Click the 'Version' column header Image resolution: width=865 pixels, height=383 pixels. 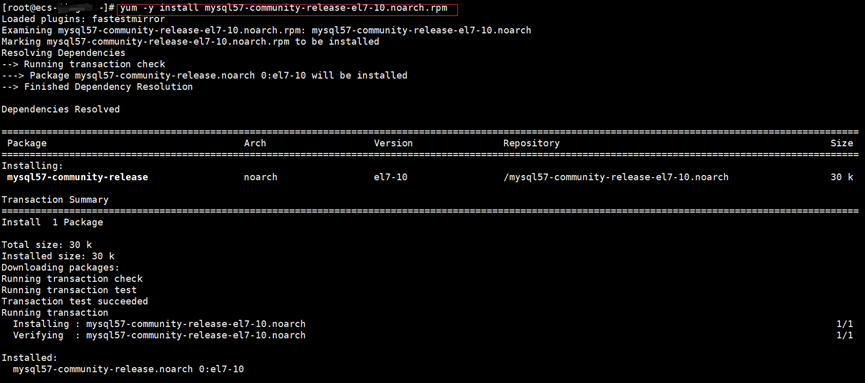point(393,143)
